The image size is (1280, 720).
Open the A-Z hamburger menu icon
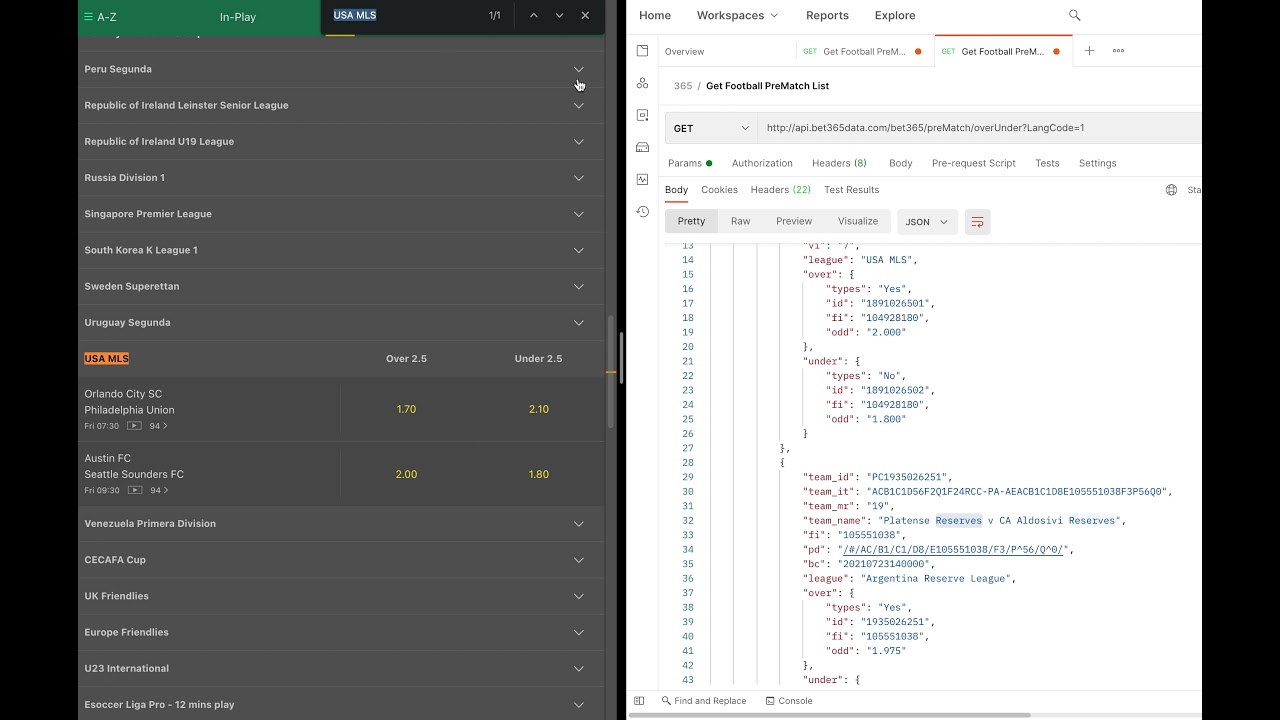tap(88, 17)
